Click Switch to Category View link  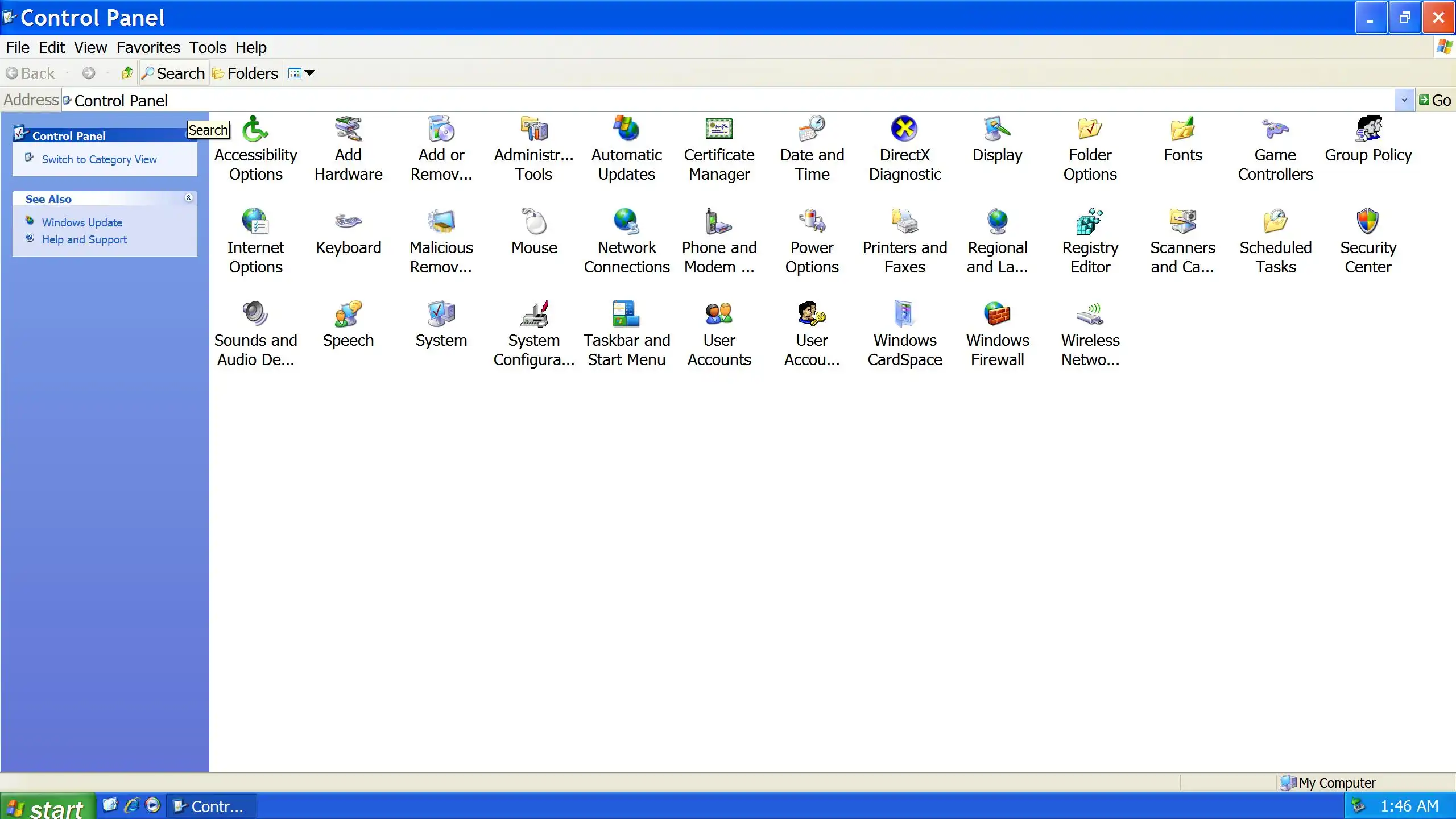(99, 160)
